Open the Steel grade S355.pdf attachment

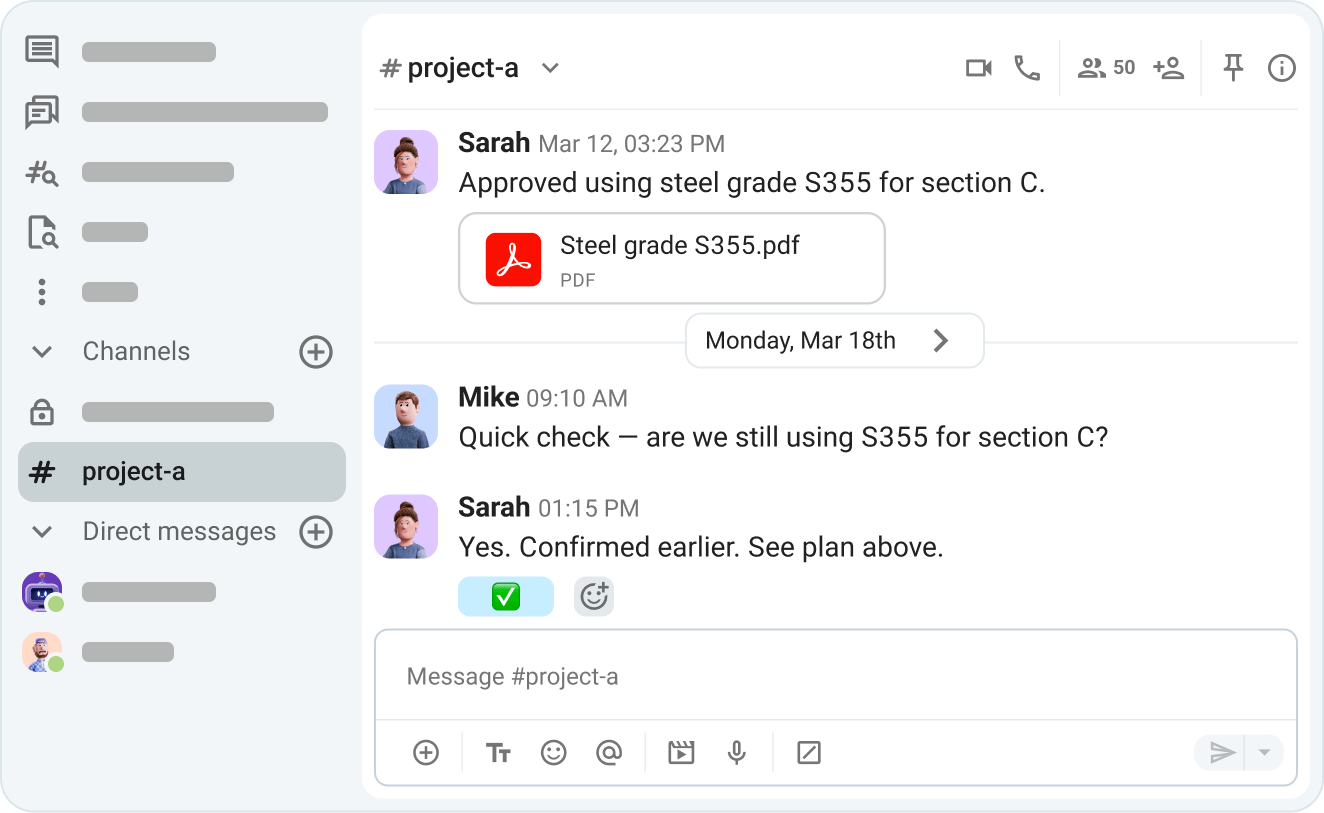tap(671, 257)
